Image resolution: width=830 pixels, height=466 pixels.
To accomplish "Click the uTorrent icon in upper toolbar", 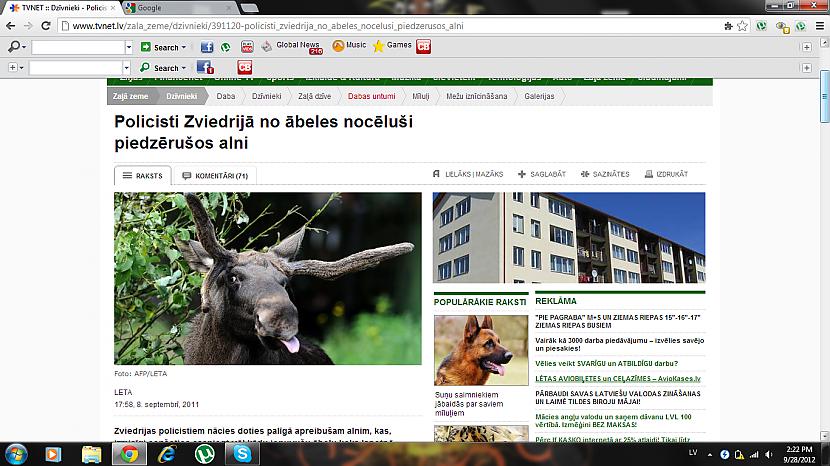I will click(x=225, y=47).
